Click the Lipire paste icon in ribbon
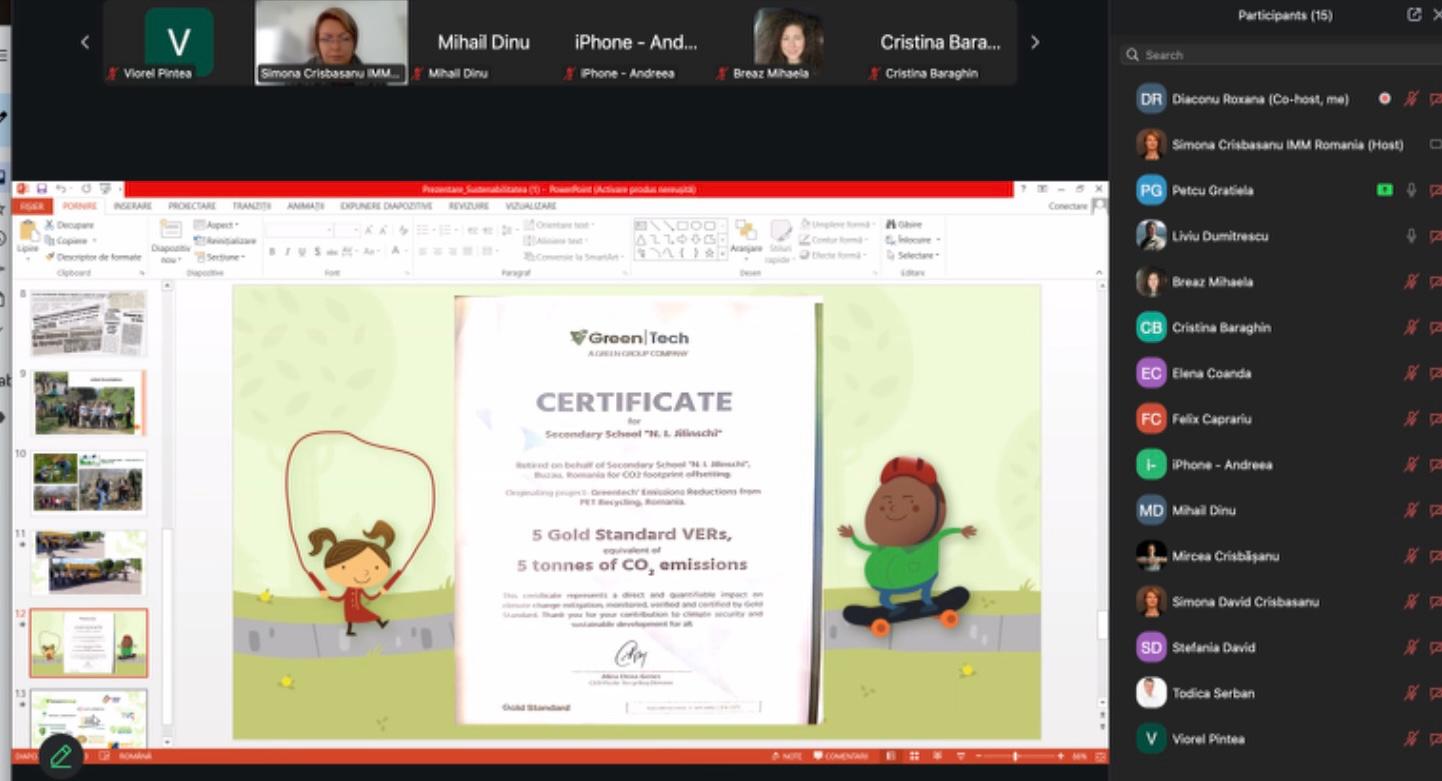Viewport: 1442px width, 781px height. pyautogui.click(x=28, y=236)
